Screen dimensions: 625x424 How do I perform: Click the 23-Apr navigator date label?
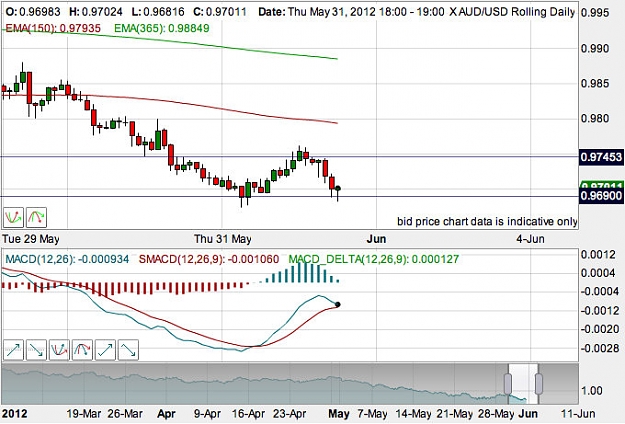coord(290,414)
